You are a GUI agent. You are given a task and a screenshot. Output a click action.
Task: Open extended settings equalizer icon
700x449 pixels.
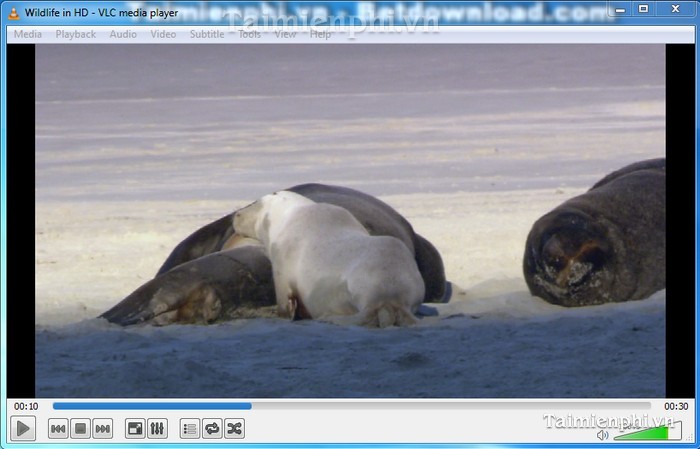[x=157, y=429]
